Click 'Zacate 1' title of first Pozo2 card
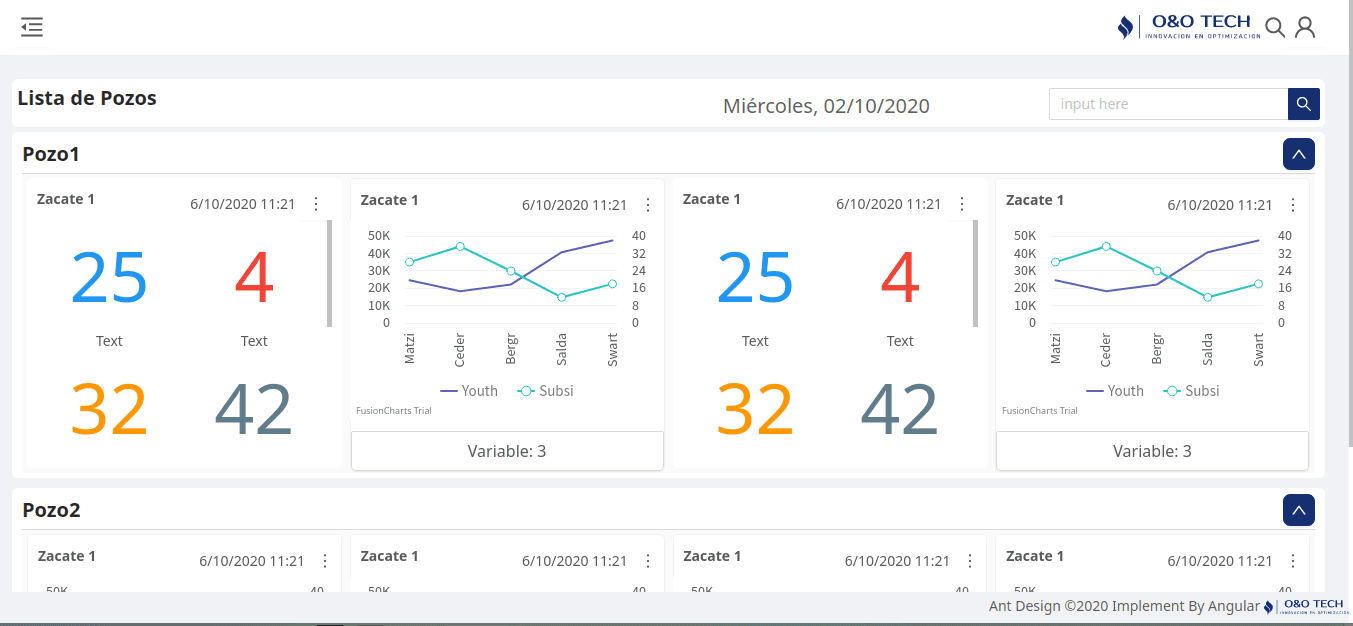 [x=67, y=556]
